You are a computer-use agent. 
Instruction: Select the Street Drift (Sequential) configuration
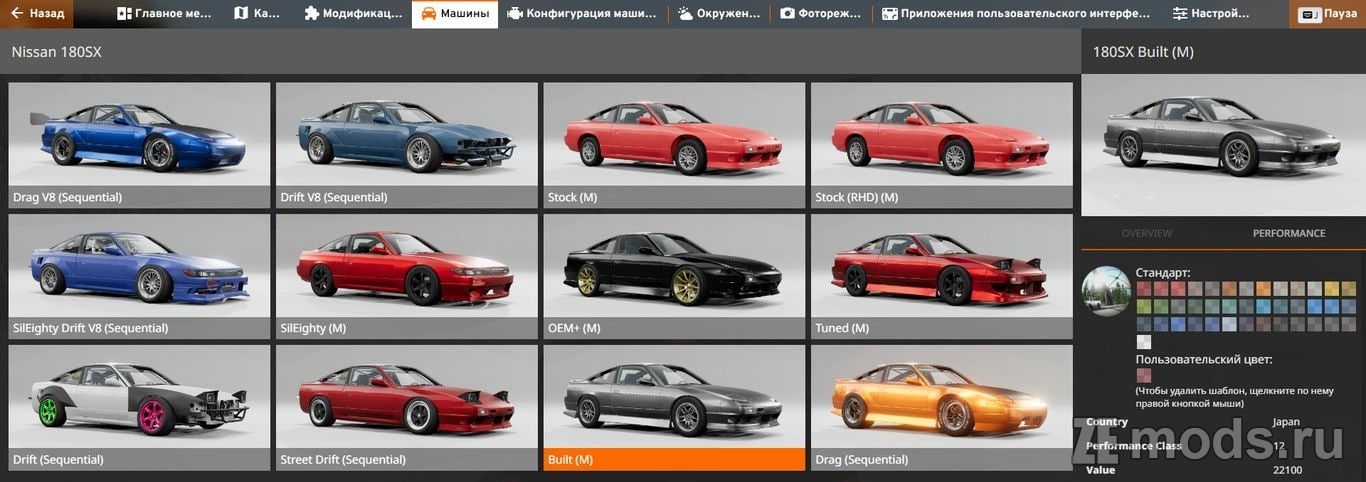click(407, 408)
